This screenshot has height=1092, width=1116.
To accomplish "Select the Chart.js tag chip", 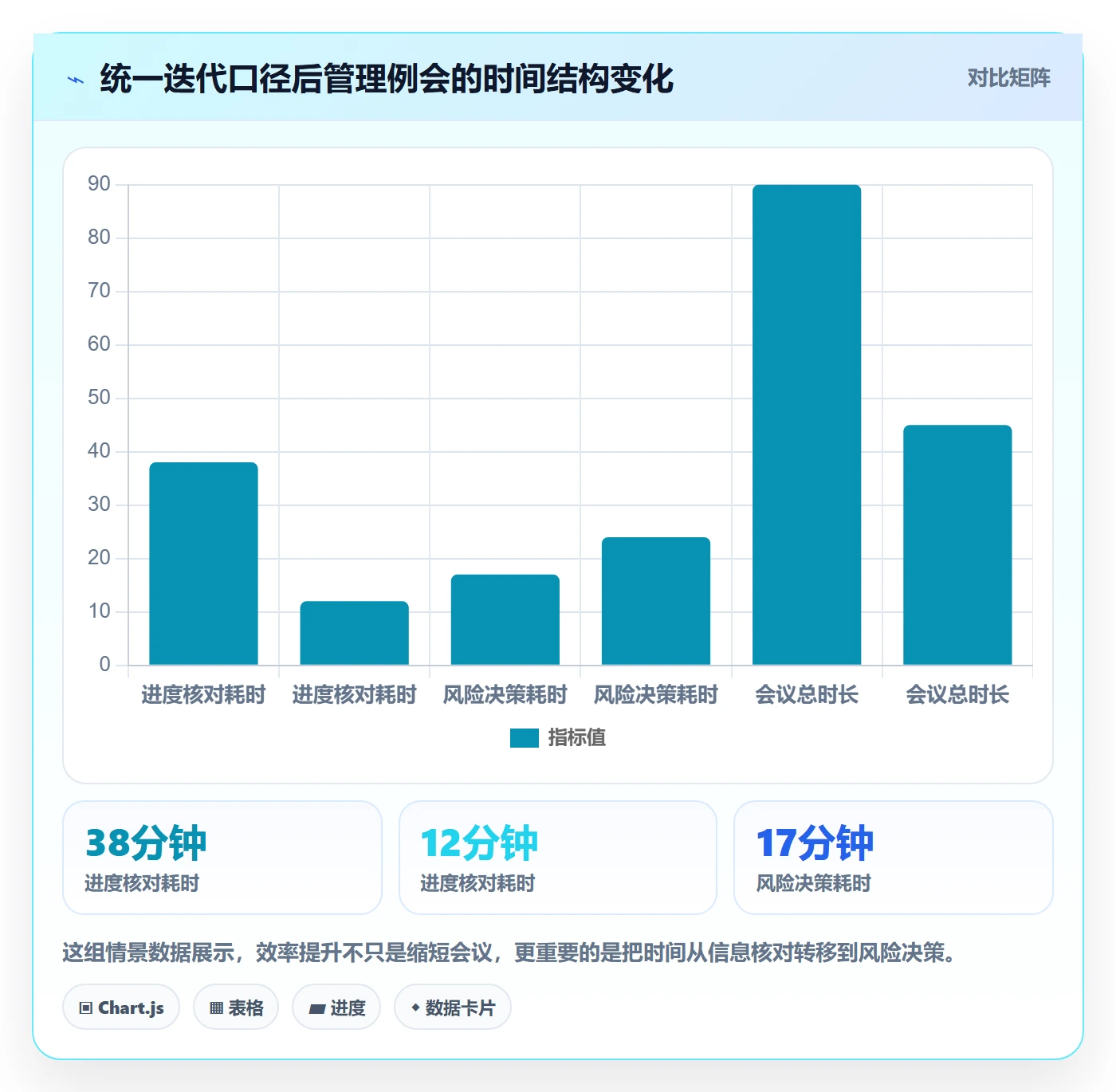I will click(x=121, y=1008).
